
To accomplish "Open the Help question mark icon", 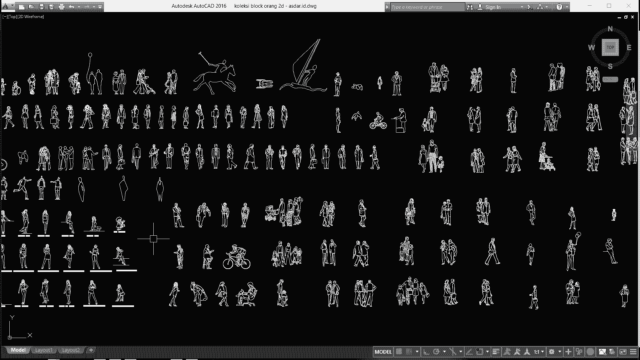I will [559, 7].
